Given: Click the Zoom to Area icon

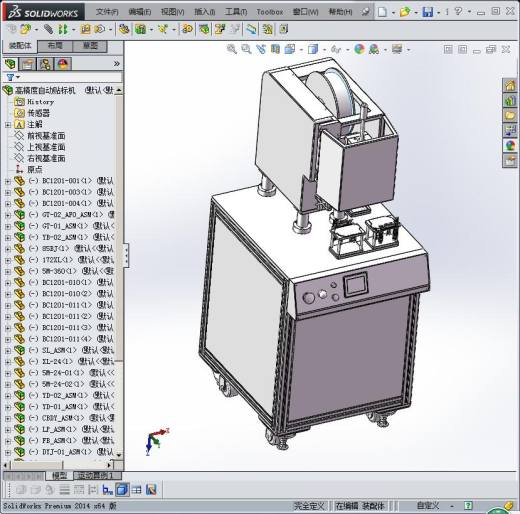Looking at the screenshot, I should pyautogui.click(x=246, y=49).
